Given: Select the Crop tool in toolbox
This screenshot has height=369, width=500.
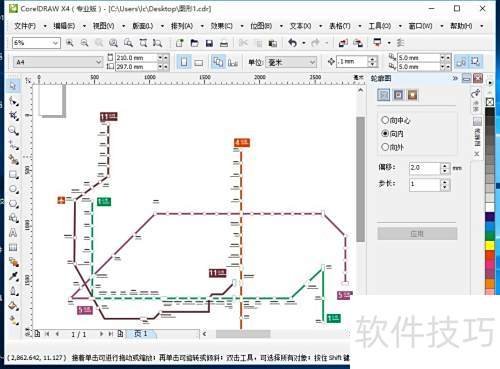Looking at the screenshot, I should (x=13, y=116).
